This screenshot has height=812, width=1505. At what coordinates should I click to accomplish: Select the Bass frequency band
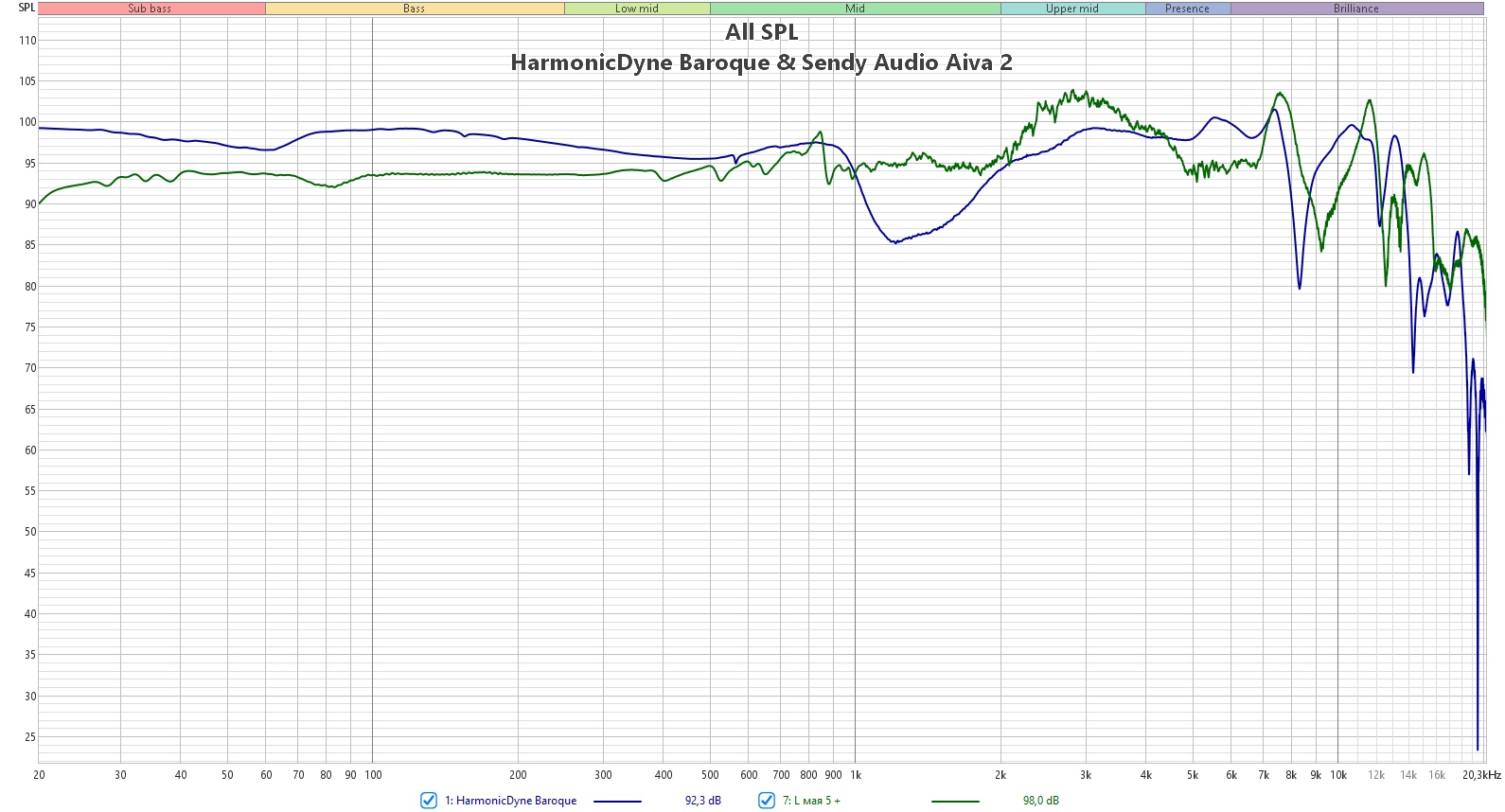point(415,9)
